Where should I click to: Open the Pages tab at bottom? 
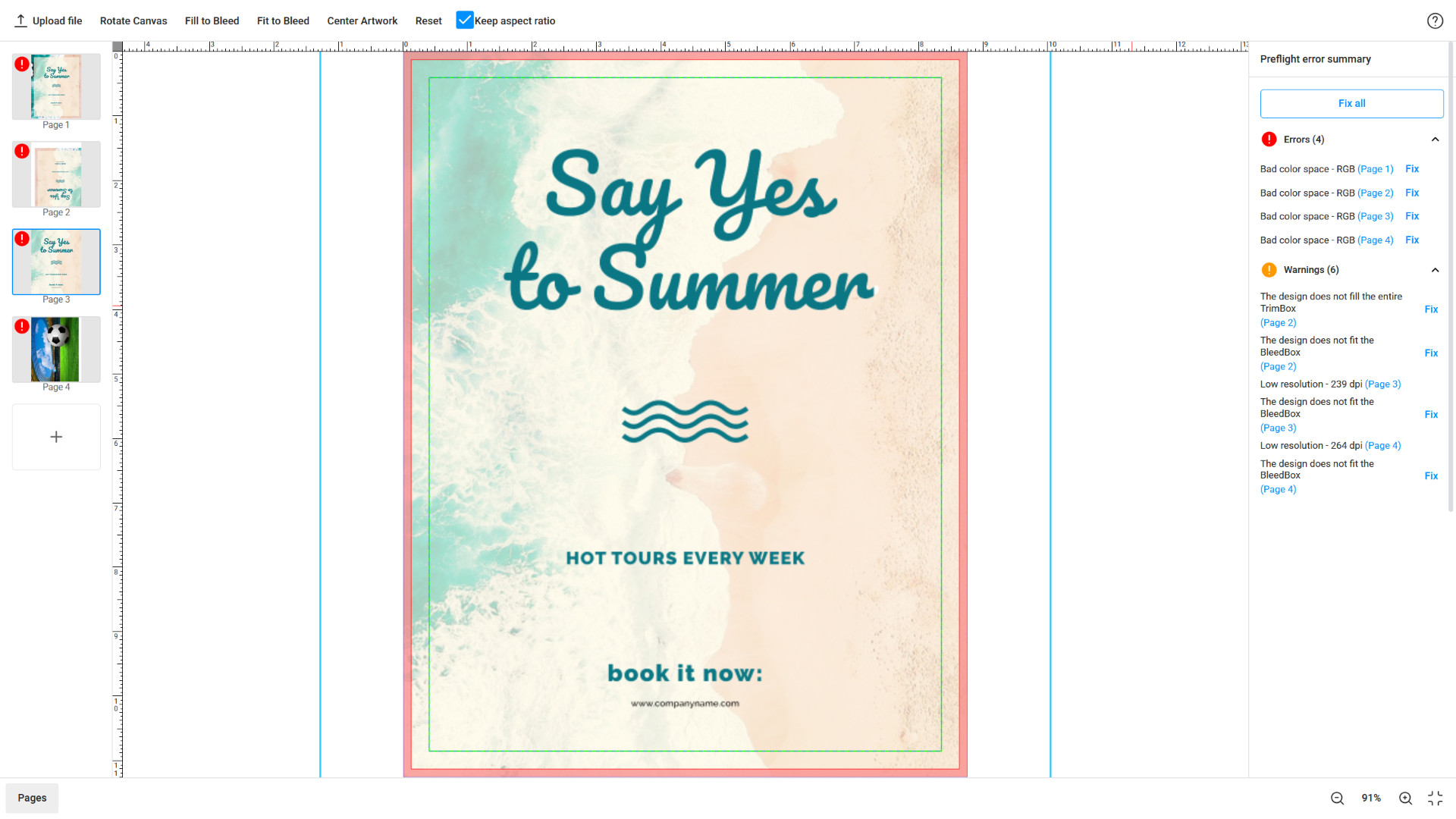click(32, 798)
